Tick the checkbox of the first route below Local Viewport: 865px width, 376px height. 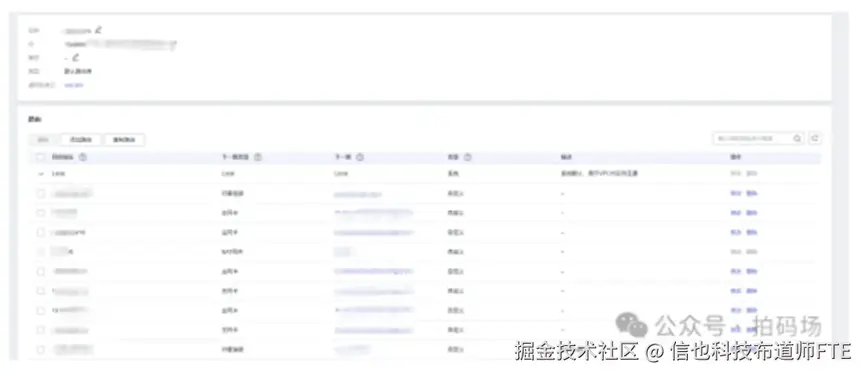[40, 194]
